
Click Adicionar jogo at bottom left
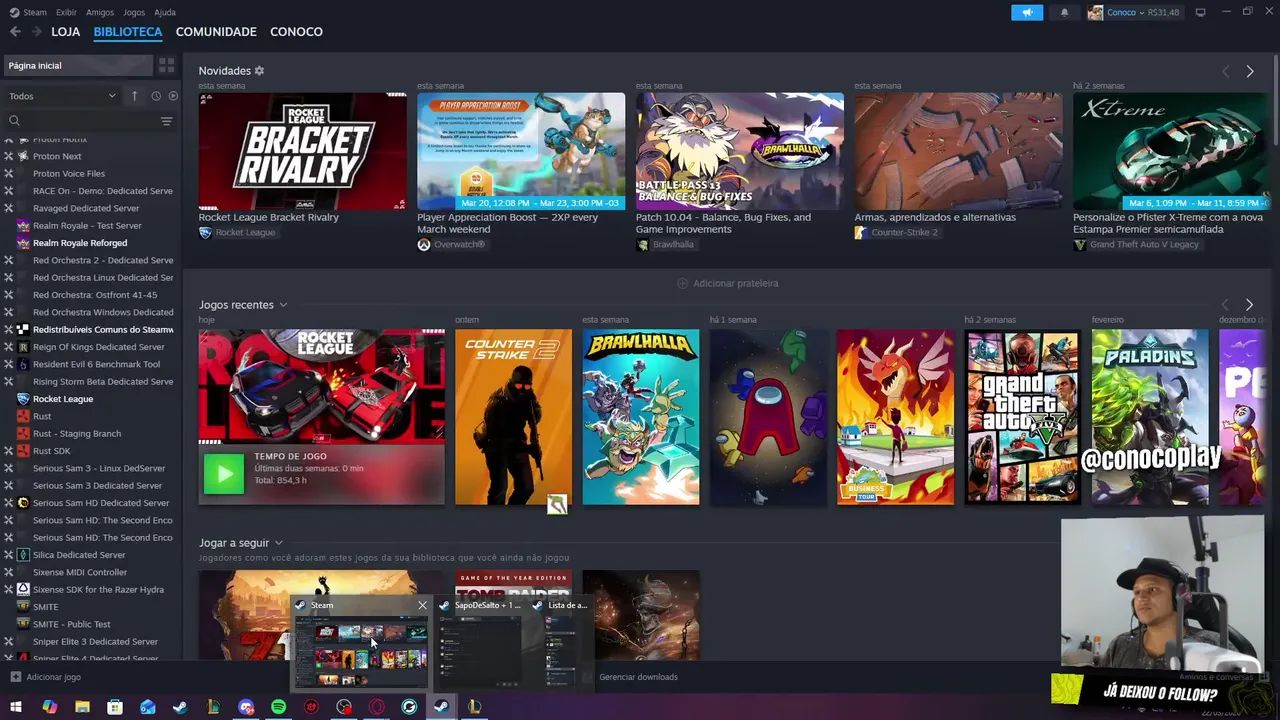pyautogui.click(x=46, y=677)
